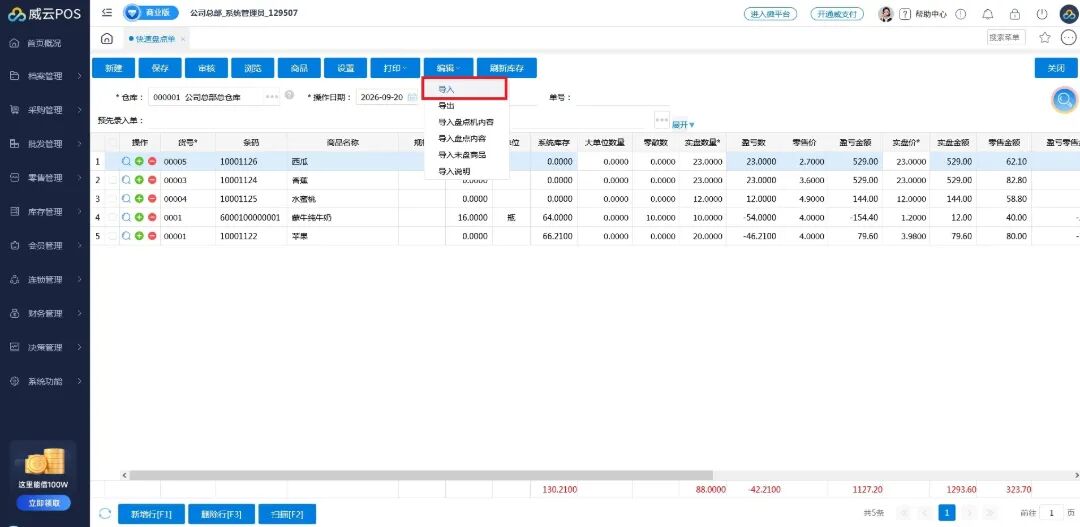1080x527 pixels.
Task: Click the notification bell icon
Action: pyautogui.click(x=988, y=14)
